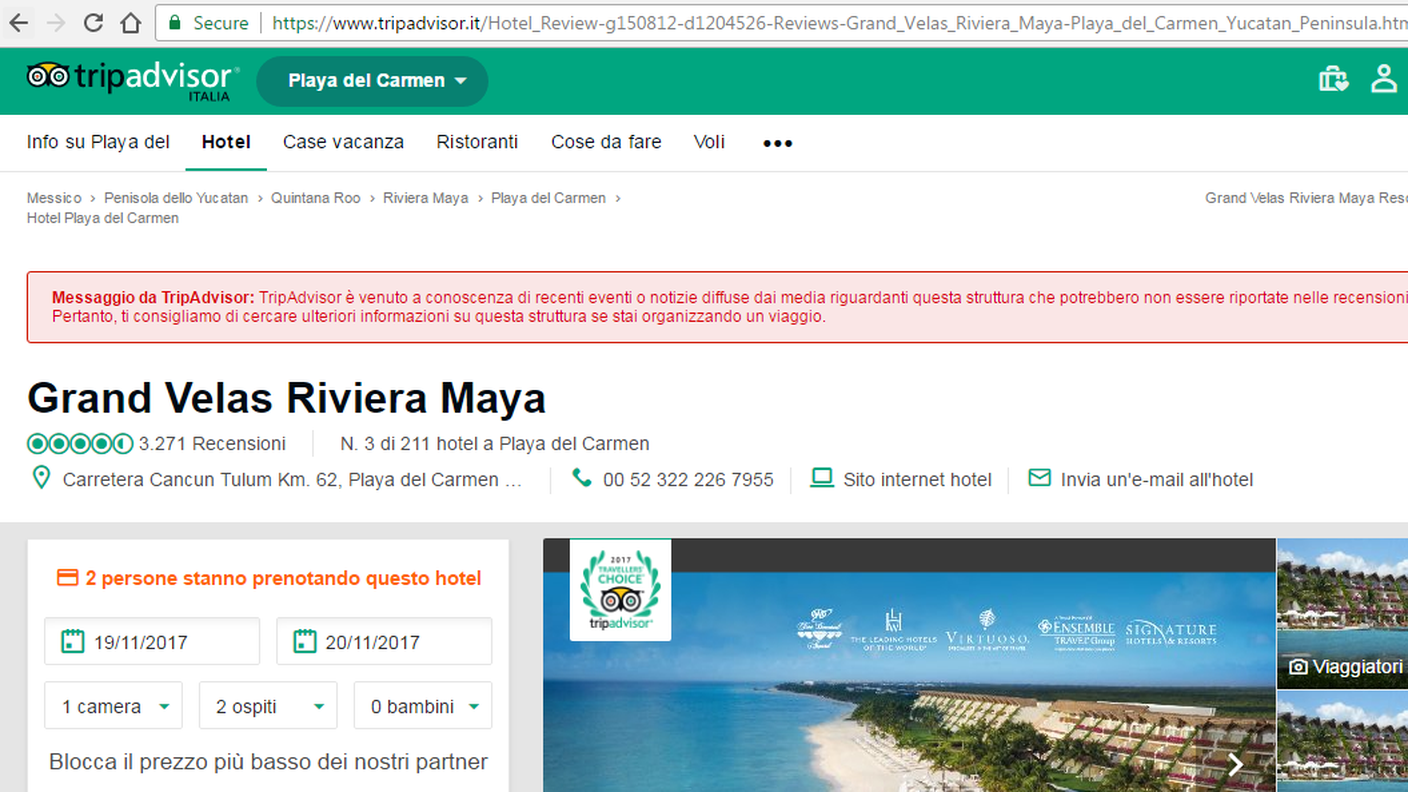Open the trips suitcase icon in header
The image size is (1408, 792).
(1333, 79)
